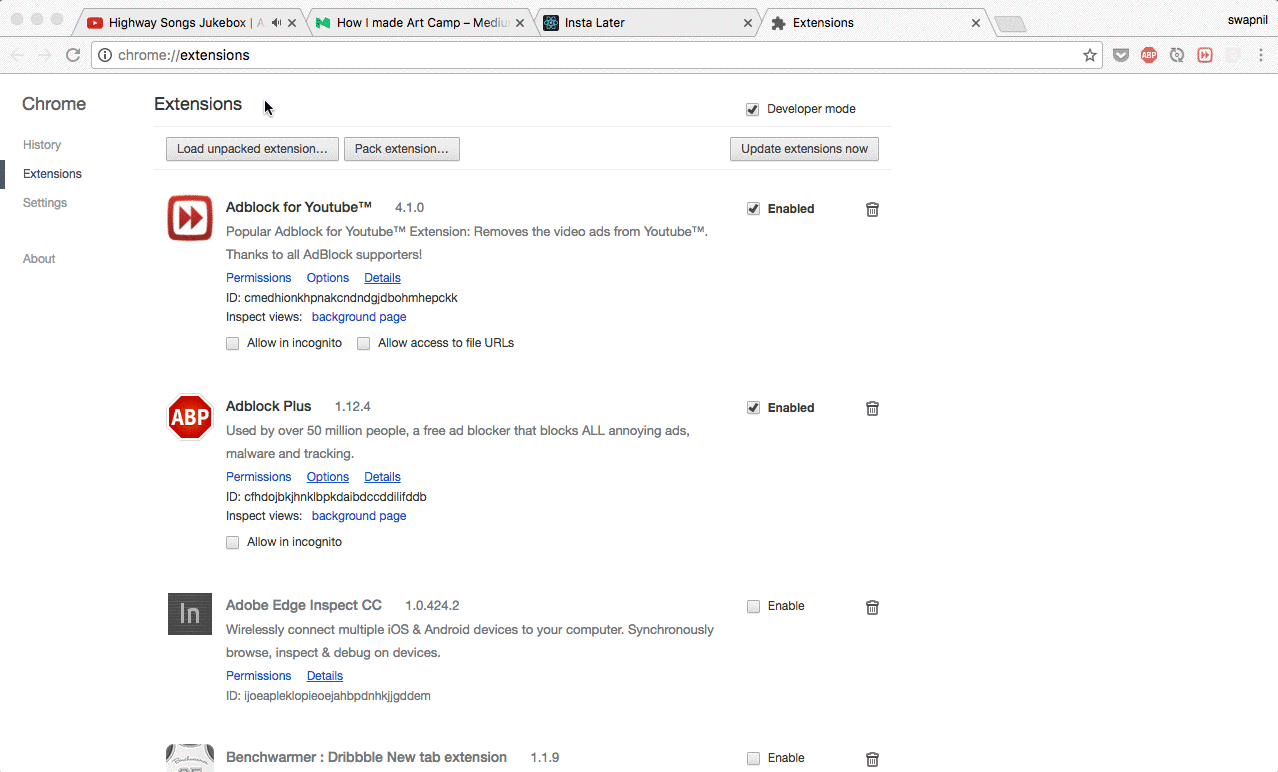Viewport: 1278px width, 772px height.
Task: Open the ABP toolbar extension icon
Action: coord(1149,55)
